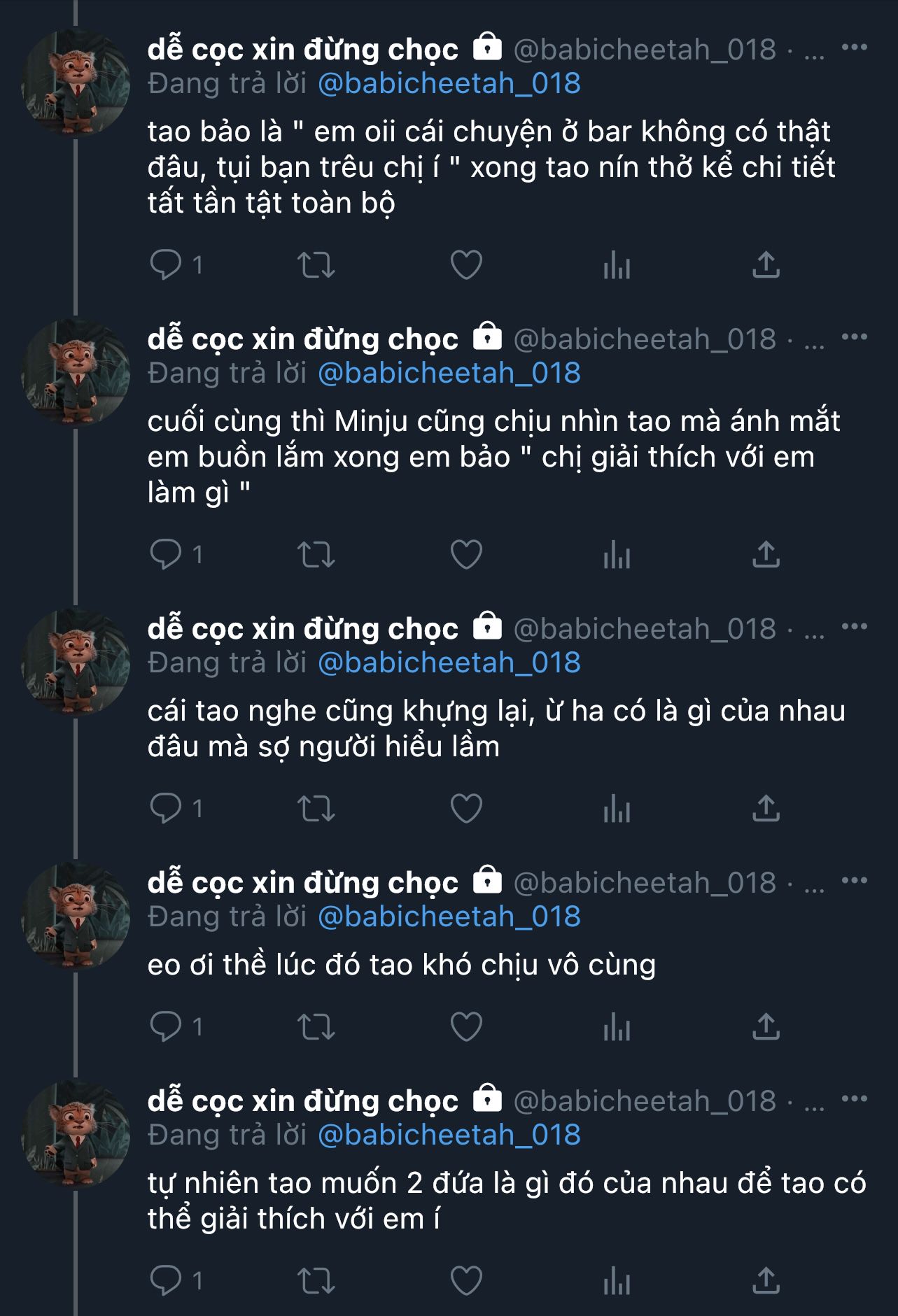This screenshot has width=898, height=1316.
Task: Retweet the tweet starting with "eo ơi thề"
Action: pos(316,1028)
